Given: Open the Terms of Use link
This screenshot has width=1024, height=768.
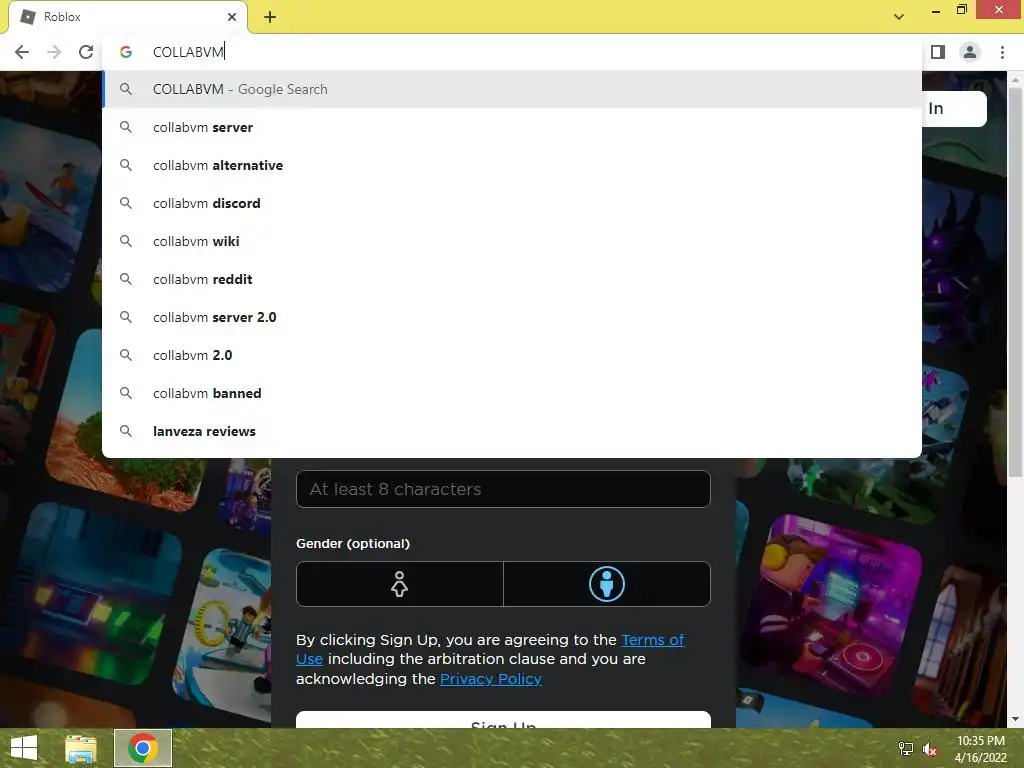Looking at the screenshot, I should [x=490, y=649].
